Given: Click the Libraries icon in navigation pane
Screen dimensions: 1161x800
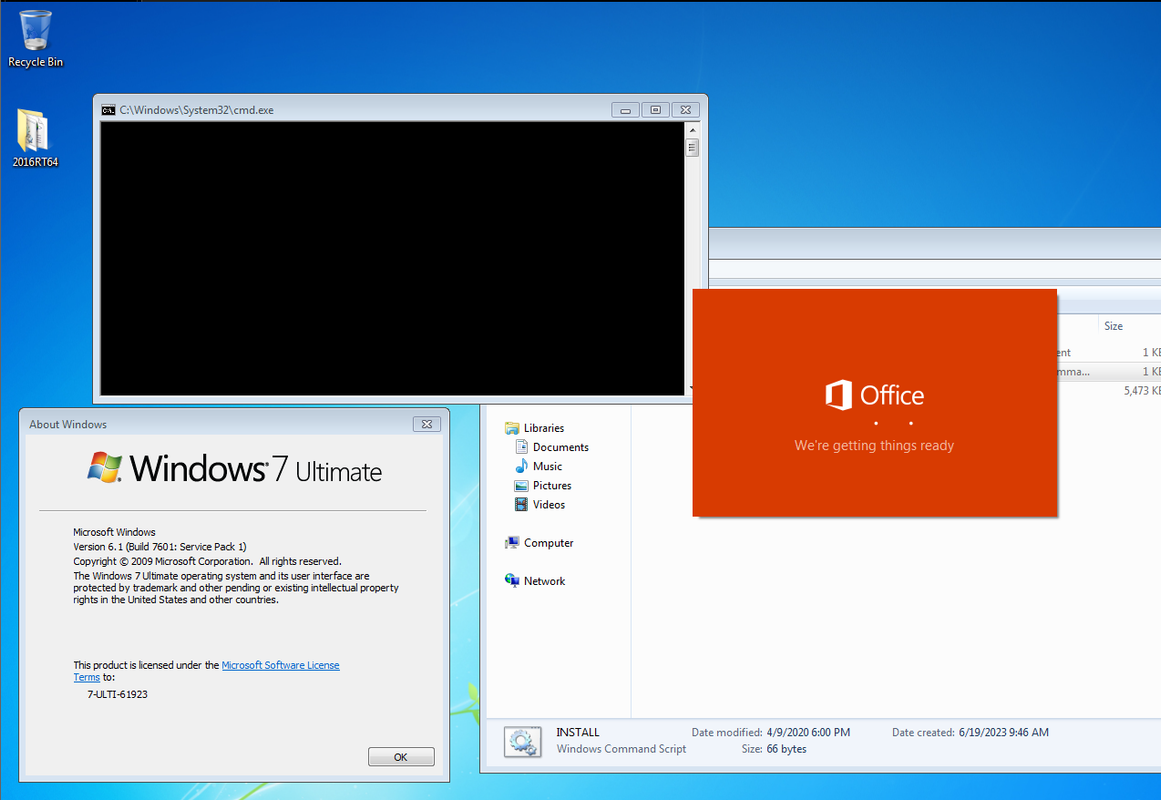Looking at the screenshot, I should pos(512,428).
